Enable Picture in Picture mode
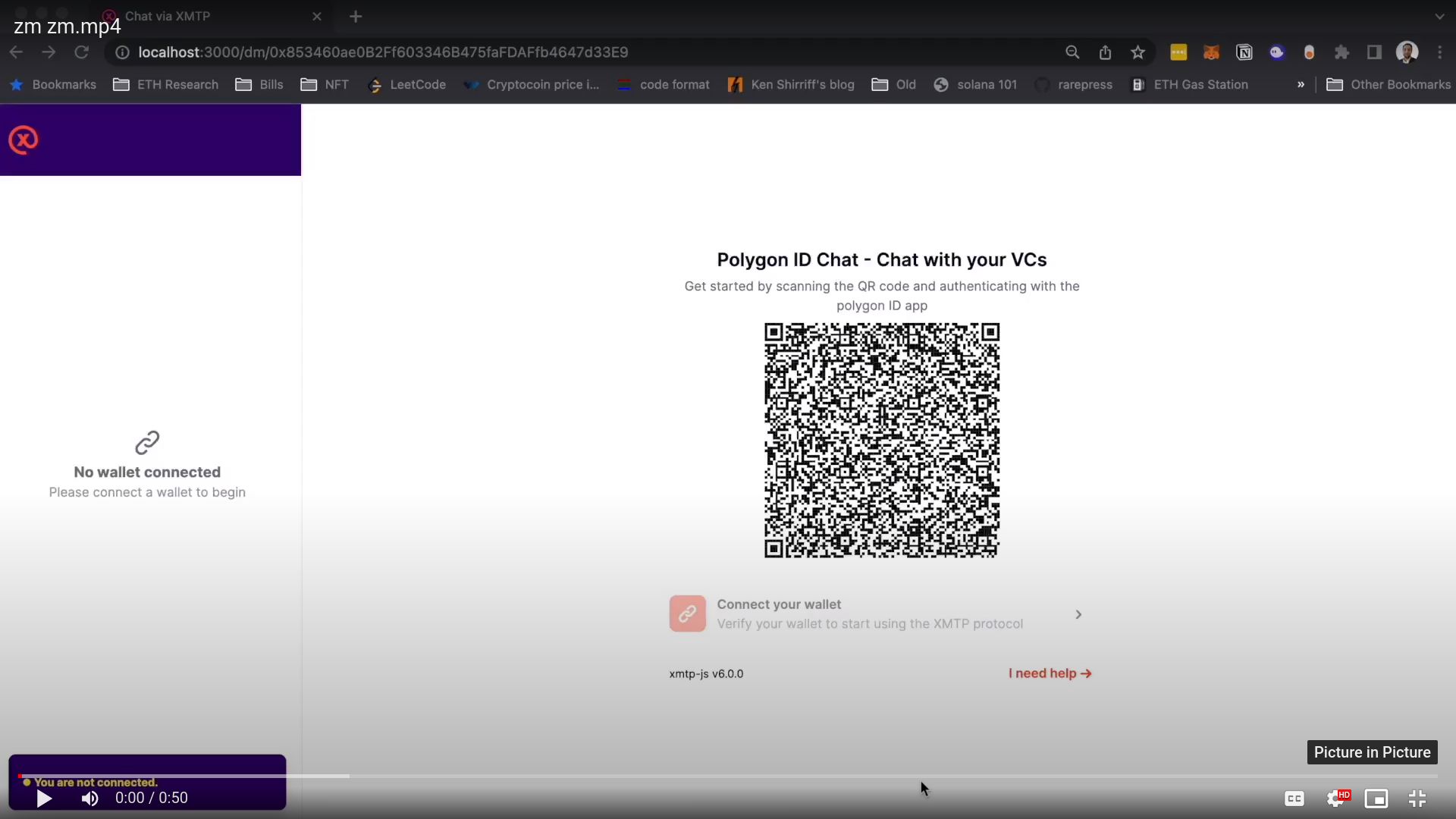The width and height of the screenshot is (1456, 819). pos(1376,797)
